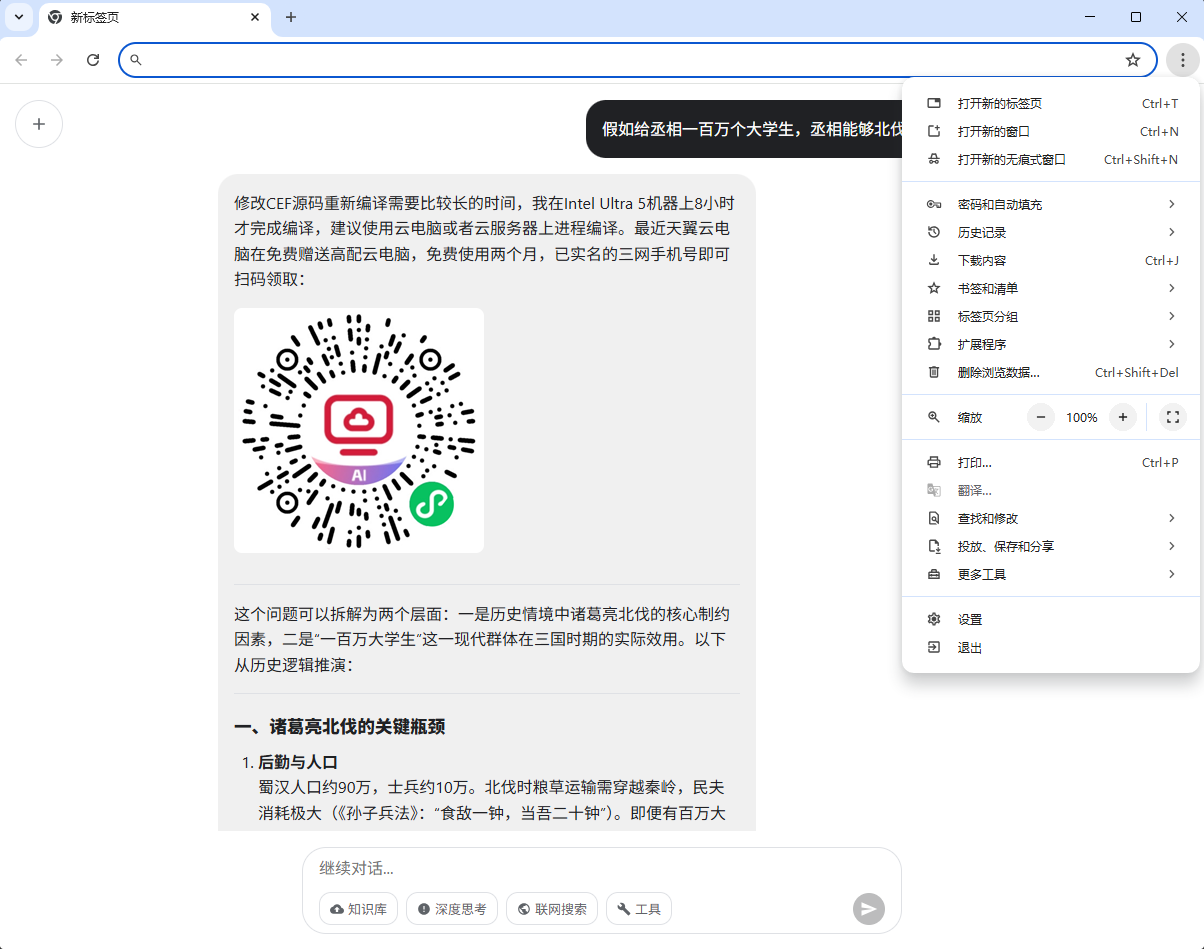The width and height of the screenshot is (1204, 949).
Task: Expand the 密码和自动填充 submenu
Action: pos(1051,204)
